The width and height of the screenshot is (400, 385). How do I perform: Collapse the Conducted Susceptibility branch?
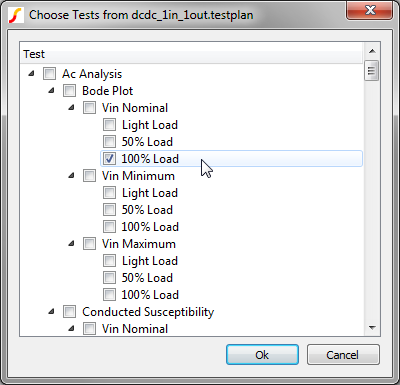click(51, 311)
